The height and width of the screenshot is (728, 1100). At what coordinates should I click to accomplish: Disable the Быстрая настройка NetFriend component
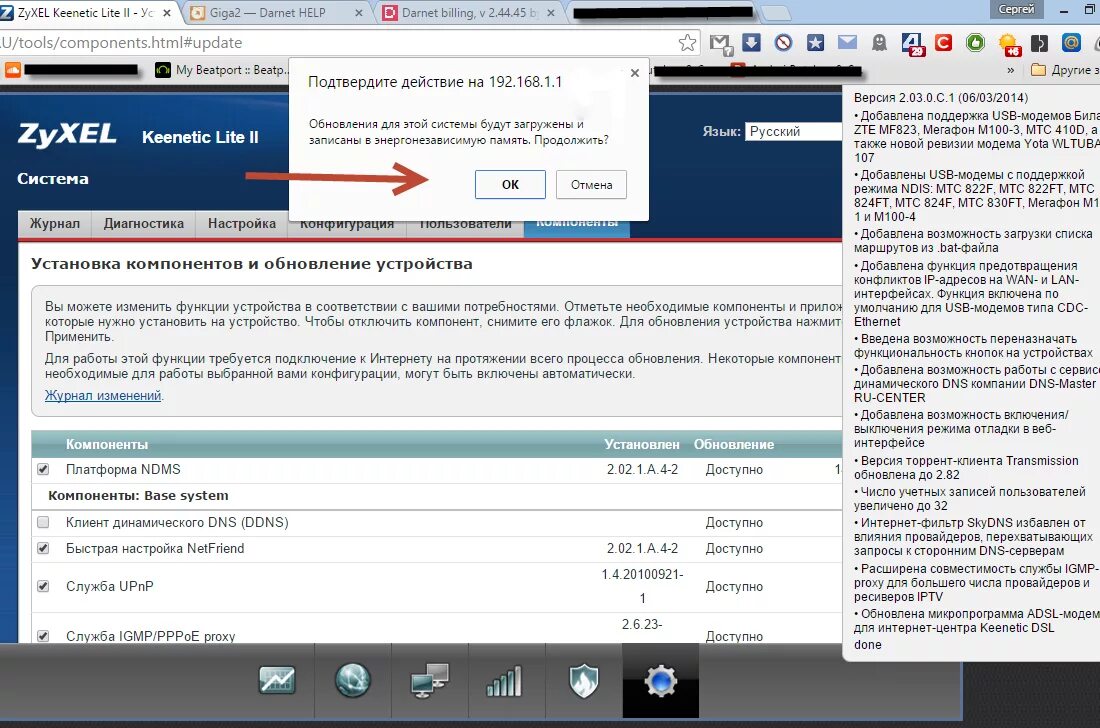[41, 549]
